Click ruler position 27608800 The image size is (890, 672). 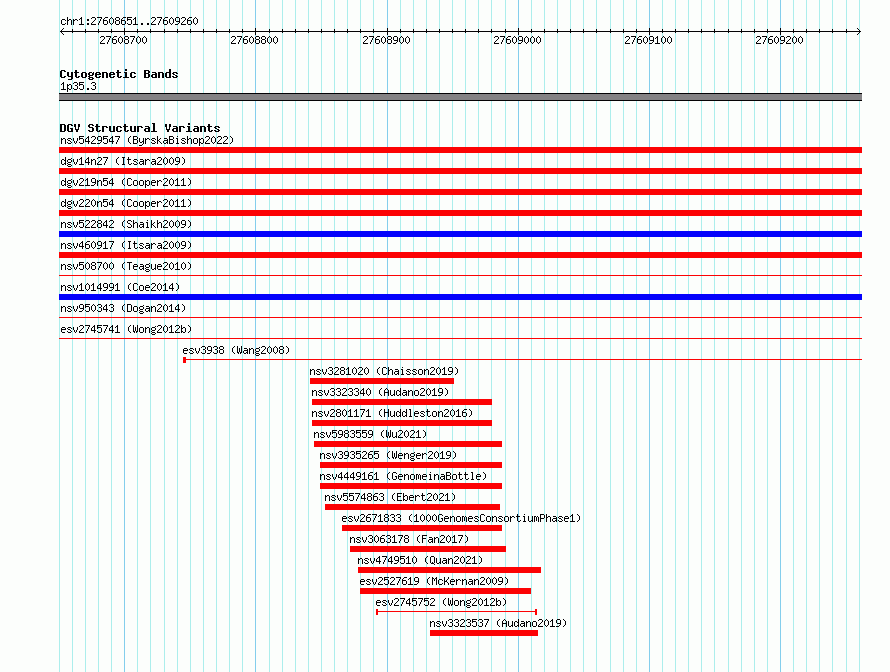point(254,40)
